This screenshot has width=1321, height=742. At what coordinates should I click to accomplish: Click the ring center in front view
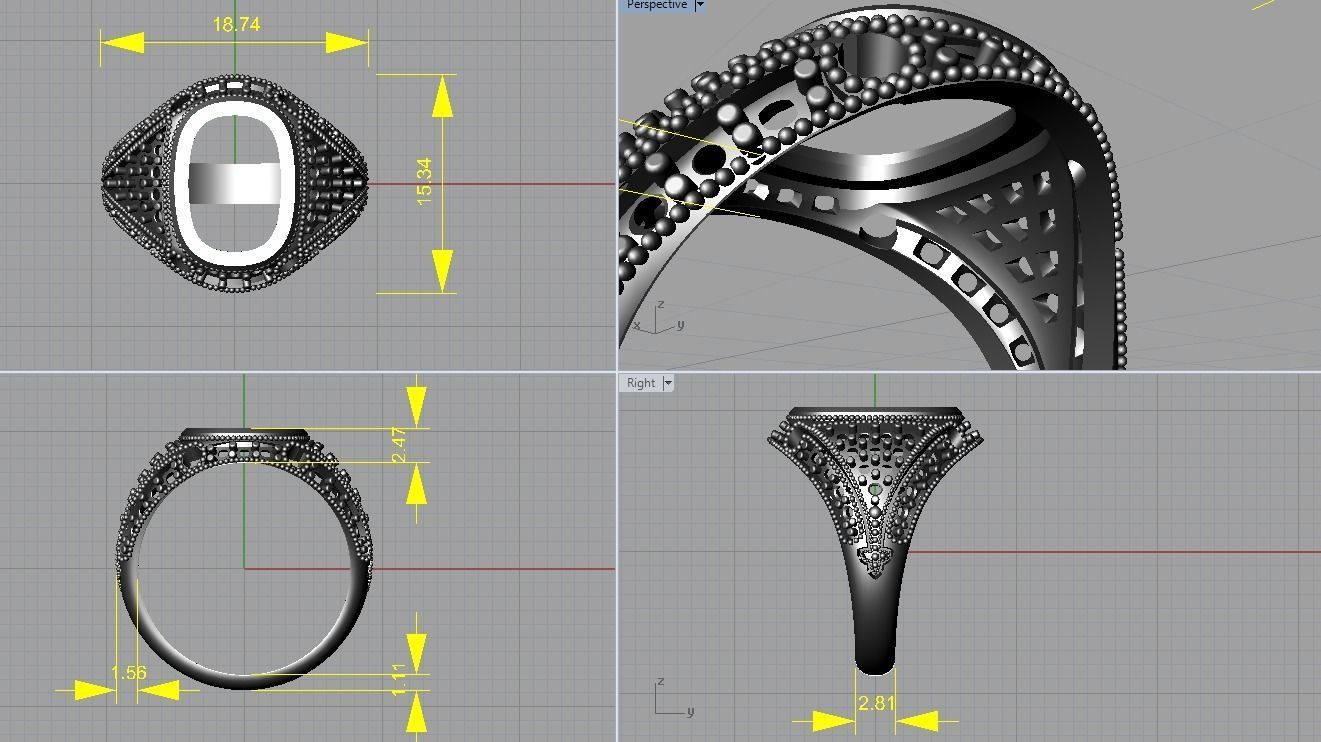244,569
